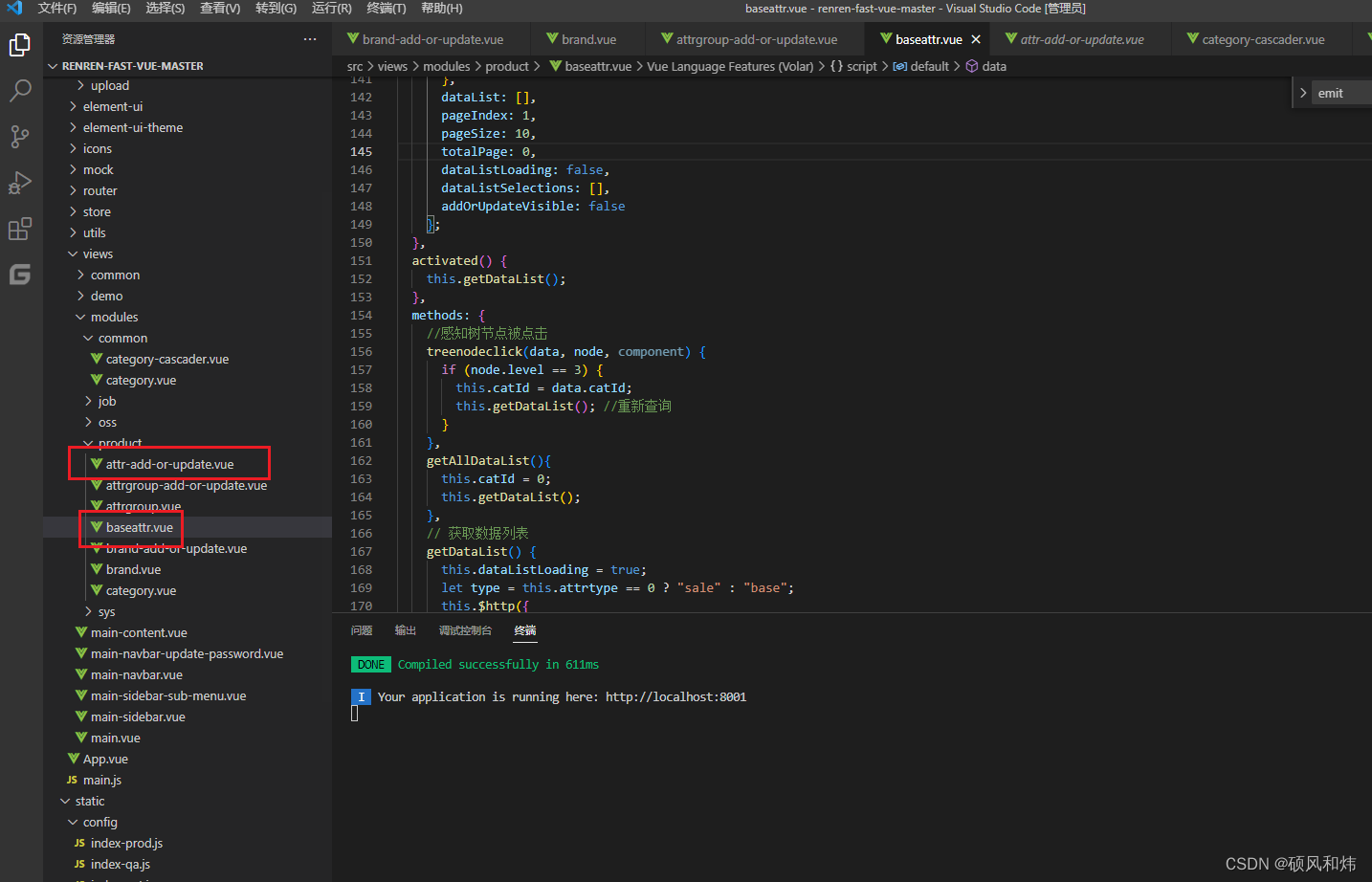Open http://localhost:8001 link in terminal
This screenshot has height=882, width=1372.
click(675, 696)
